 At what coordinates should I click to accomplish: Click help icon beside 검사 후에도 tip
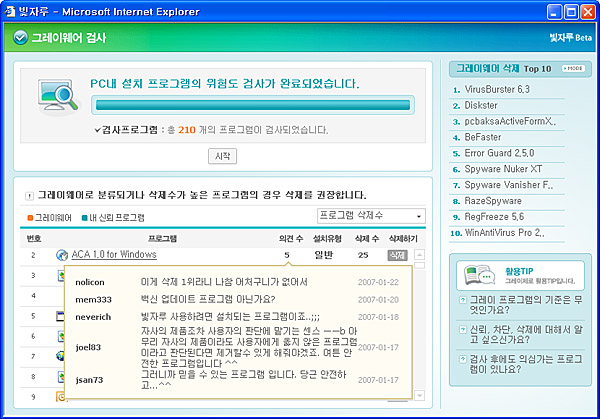pyautogui.click(x=463, y=359)
